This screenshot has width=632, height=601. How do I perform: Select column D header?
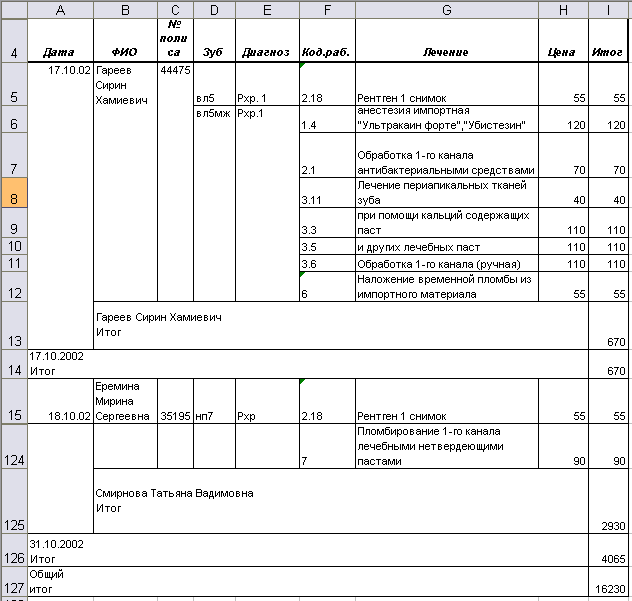point(214,10)
